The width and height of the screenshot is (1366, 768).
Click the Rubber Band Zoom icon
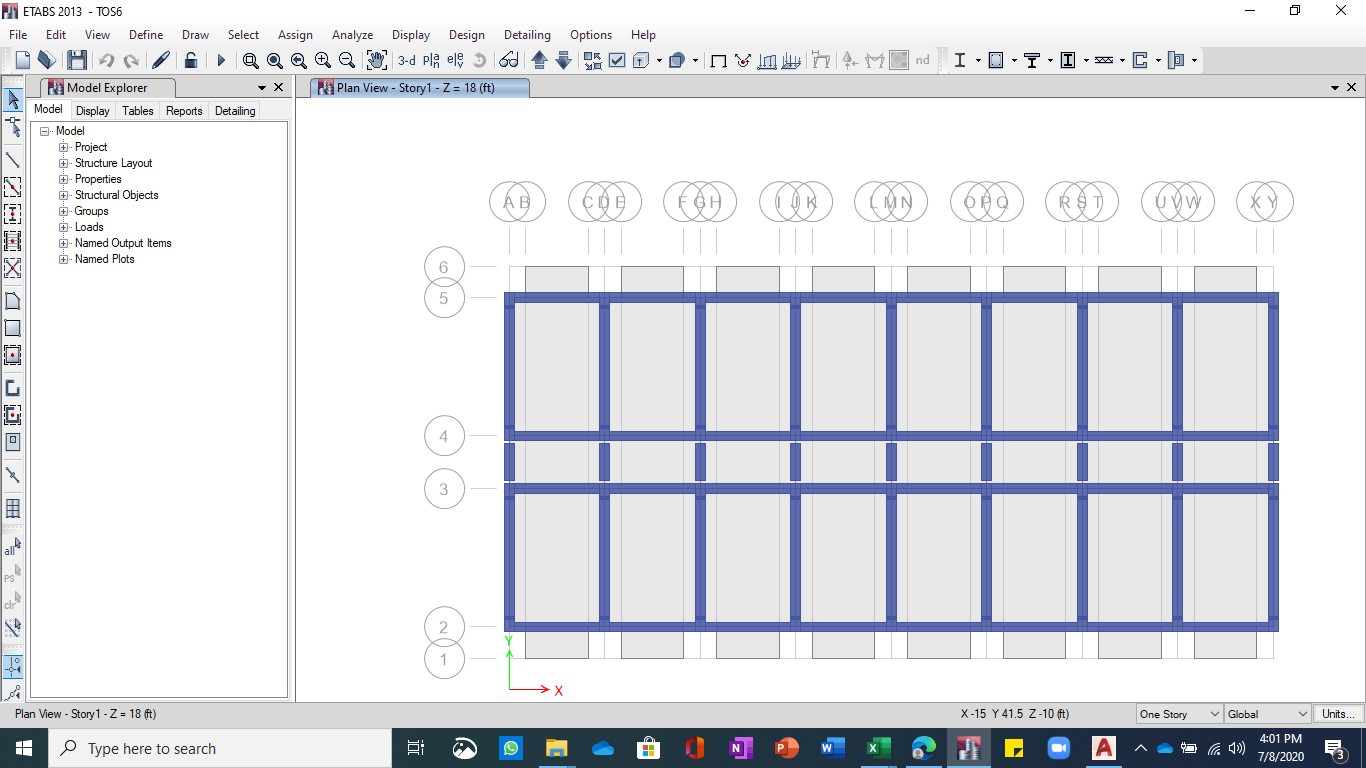tap(250, 60)
